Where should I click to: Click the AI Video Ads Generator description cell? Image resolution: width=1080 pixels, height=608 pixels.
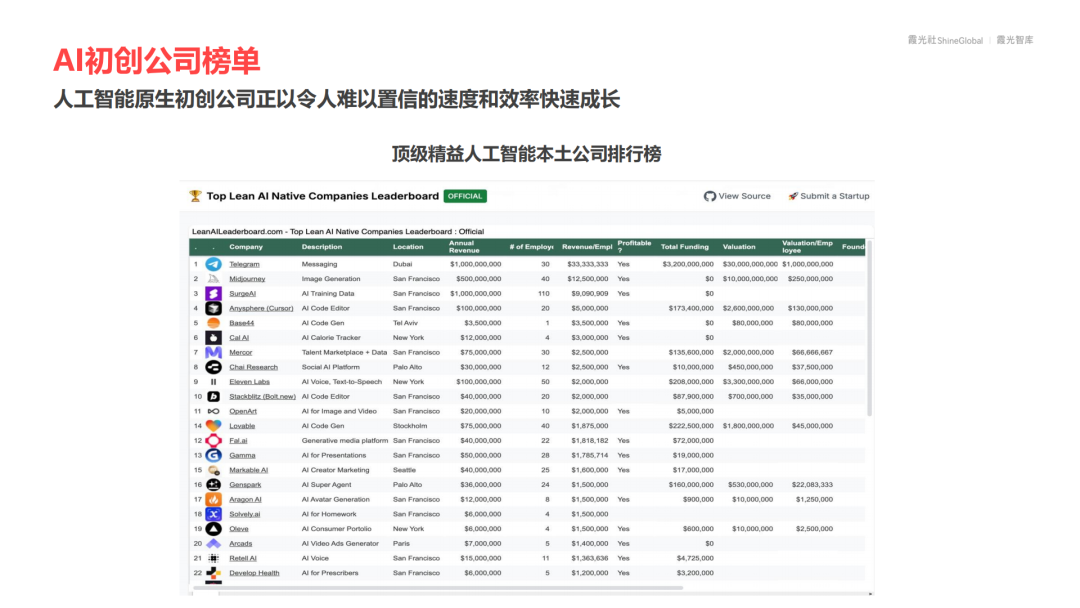pyautogui.click(x=340, y=543)
